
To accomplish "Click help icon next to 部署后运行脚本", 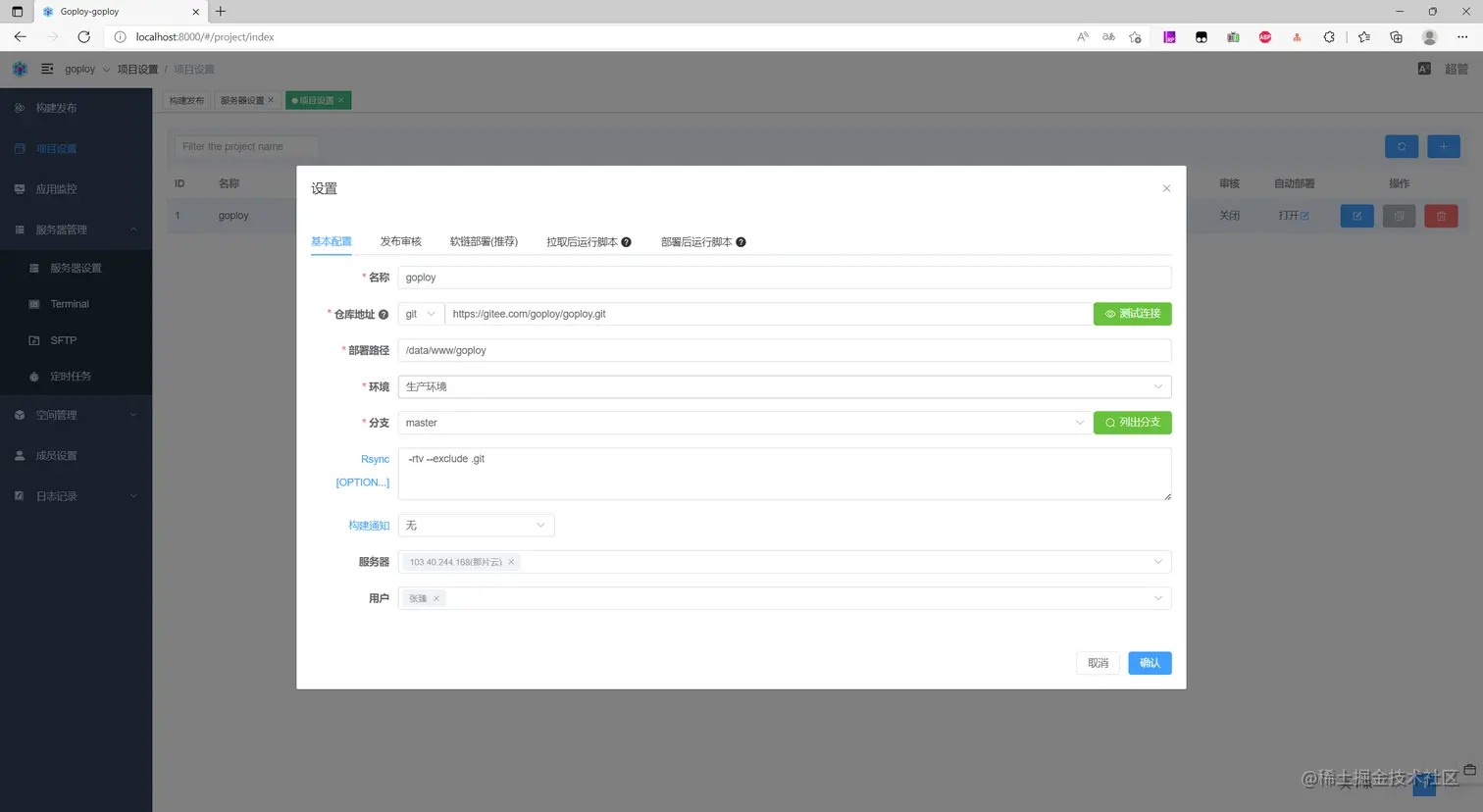I will point(741,242).
